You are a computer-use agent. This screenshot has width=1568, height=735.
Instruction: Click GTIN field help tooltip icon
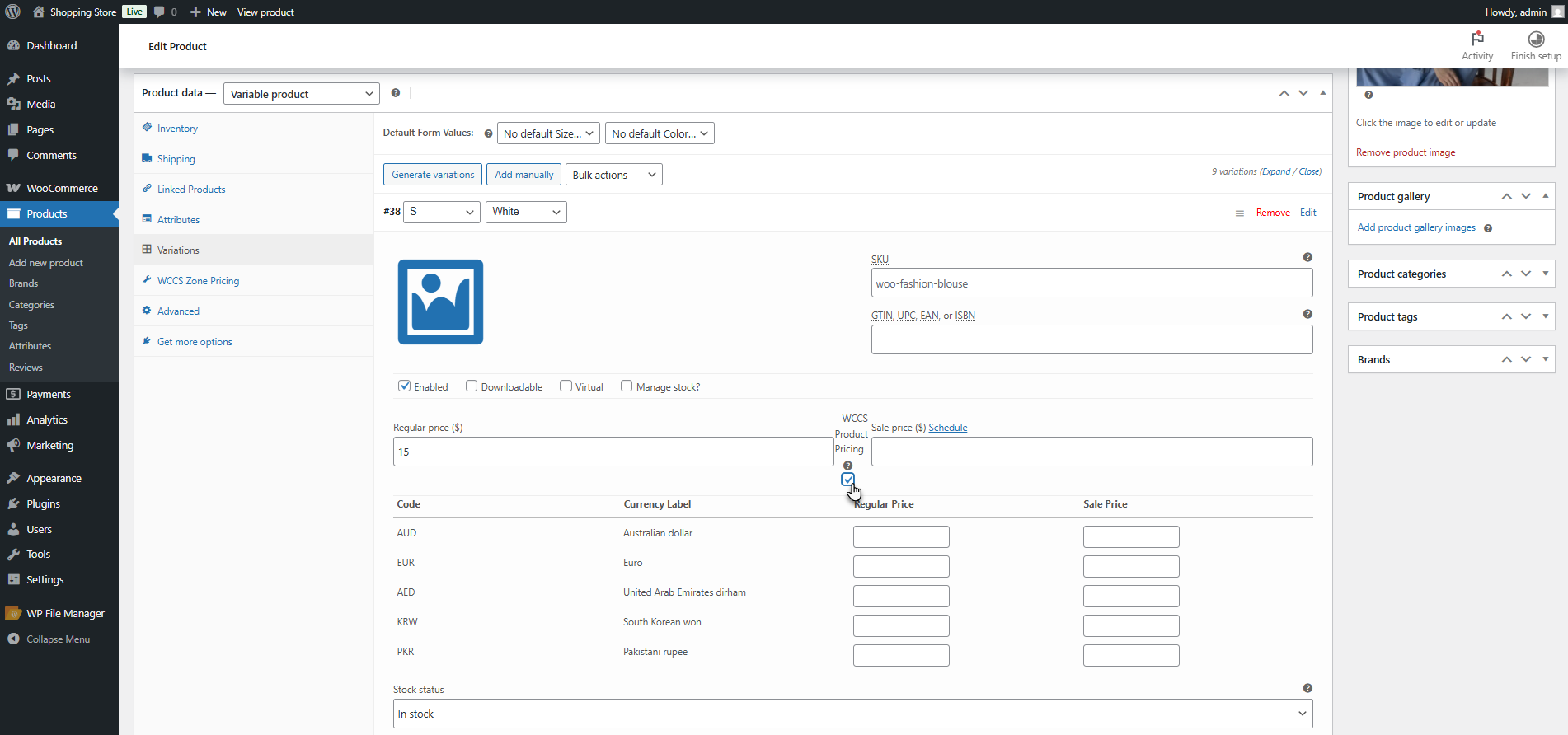[1307, 314]
